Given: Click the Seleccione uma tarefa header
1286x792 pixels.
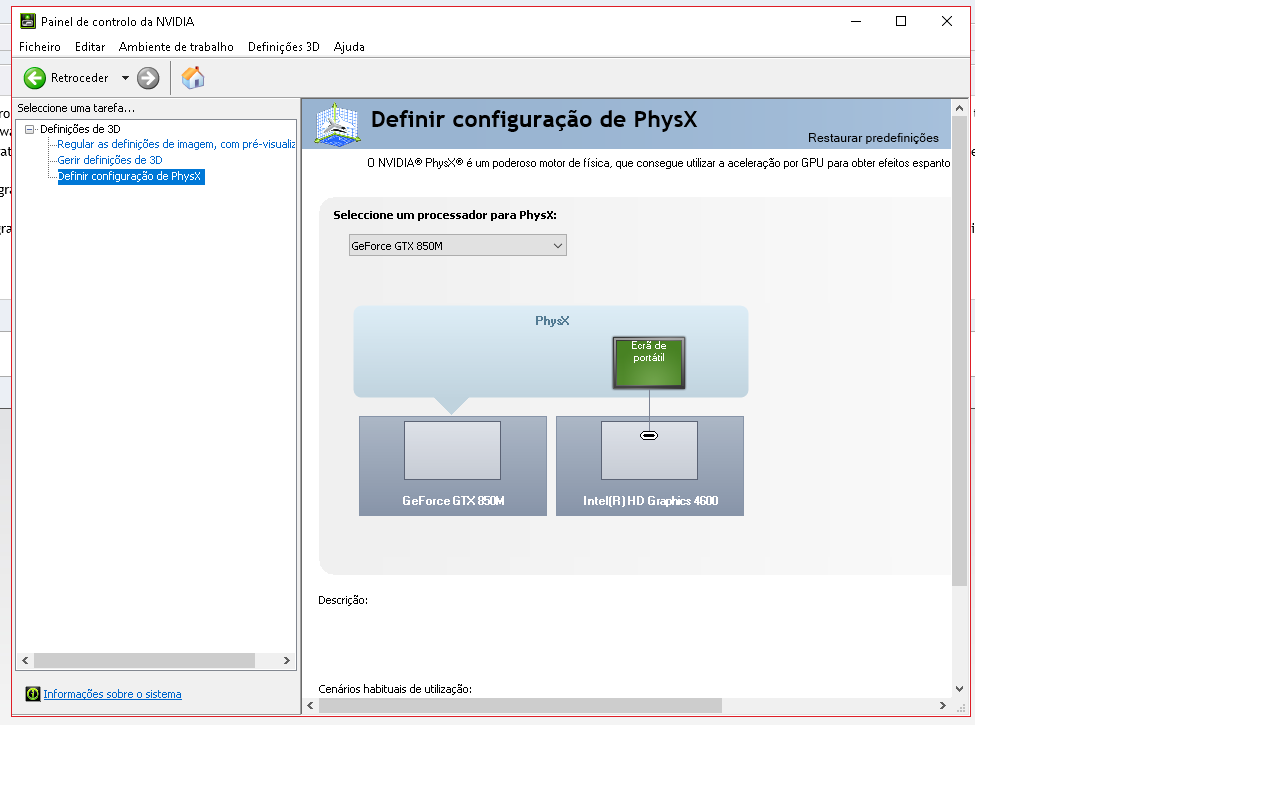Looking at the screenshot, I should pyautogui.click(x=76, y=108).
